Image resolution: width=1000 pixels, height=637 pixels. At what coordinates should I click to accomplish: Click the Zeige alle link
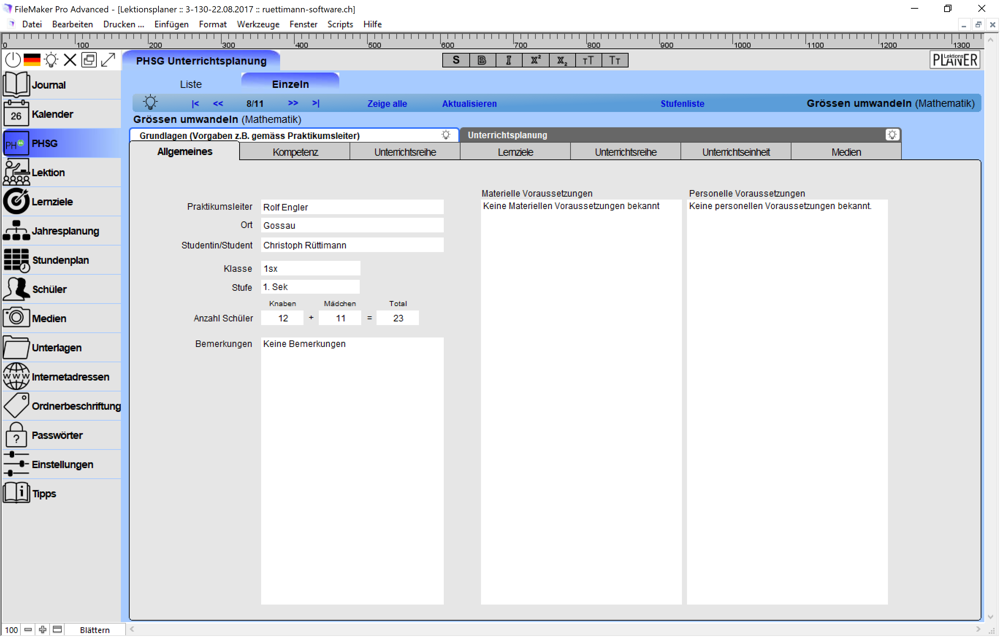click(387, 103)
